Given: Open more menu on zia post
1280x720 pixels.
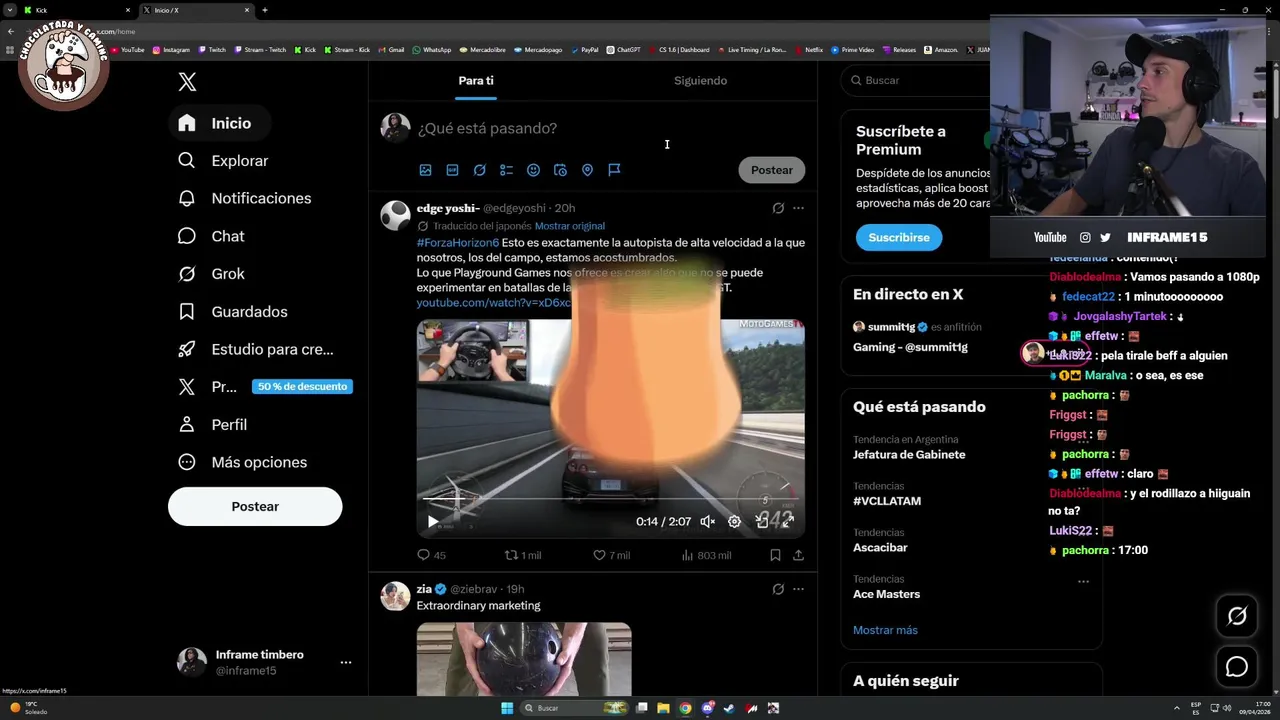Looking at the screenshot, I should tap(798, 589).
